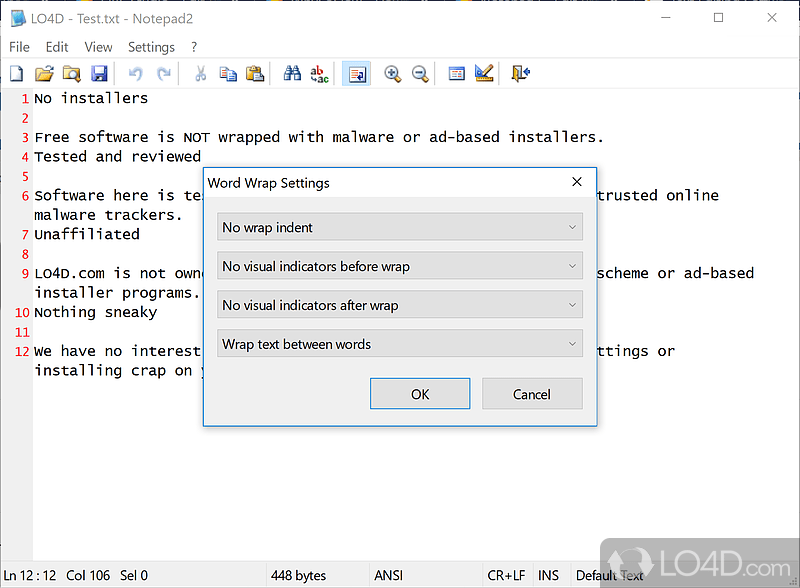Maximize the Notepad2 window
800x588 pixels.
click(718, 18)
